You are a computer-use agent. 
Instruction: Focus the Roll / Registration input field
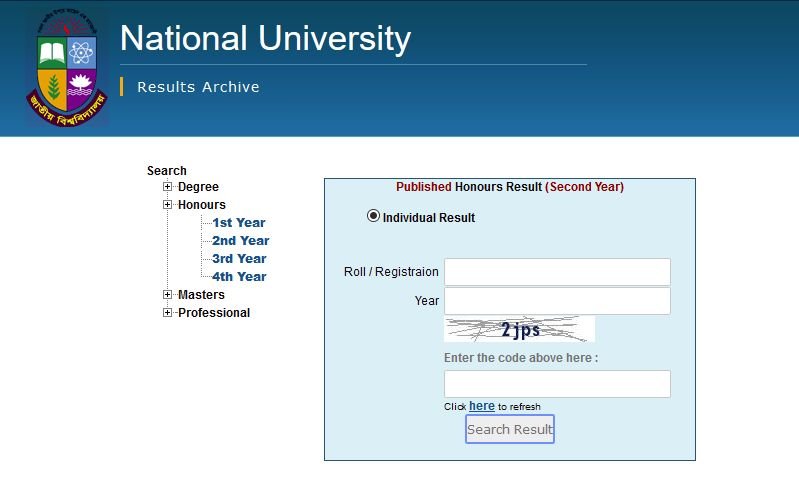tap(557, 272)
